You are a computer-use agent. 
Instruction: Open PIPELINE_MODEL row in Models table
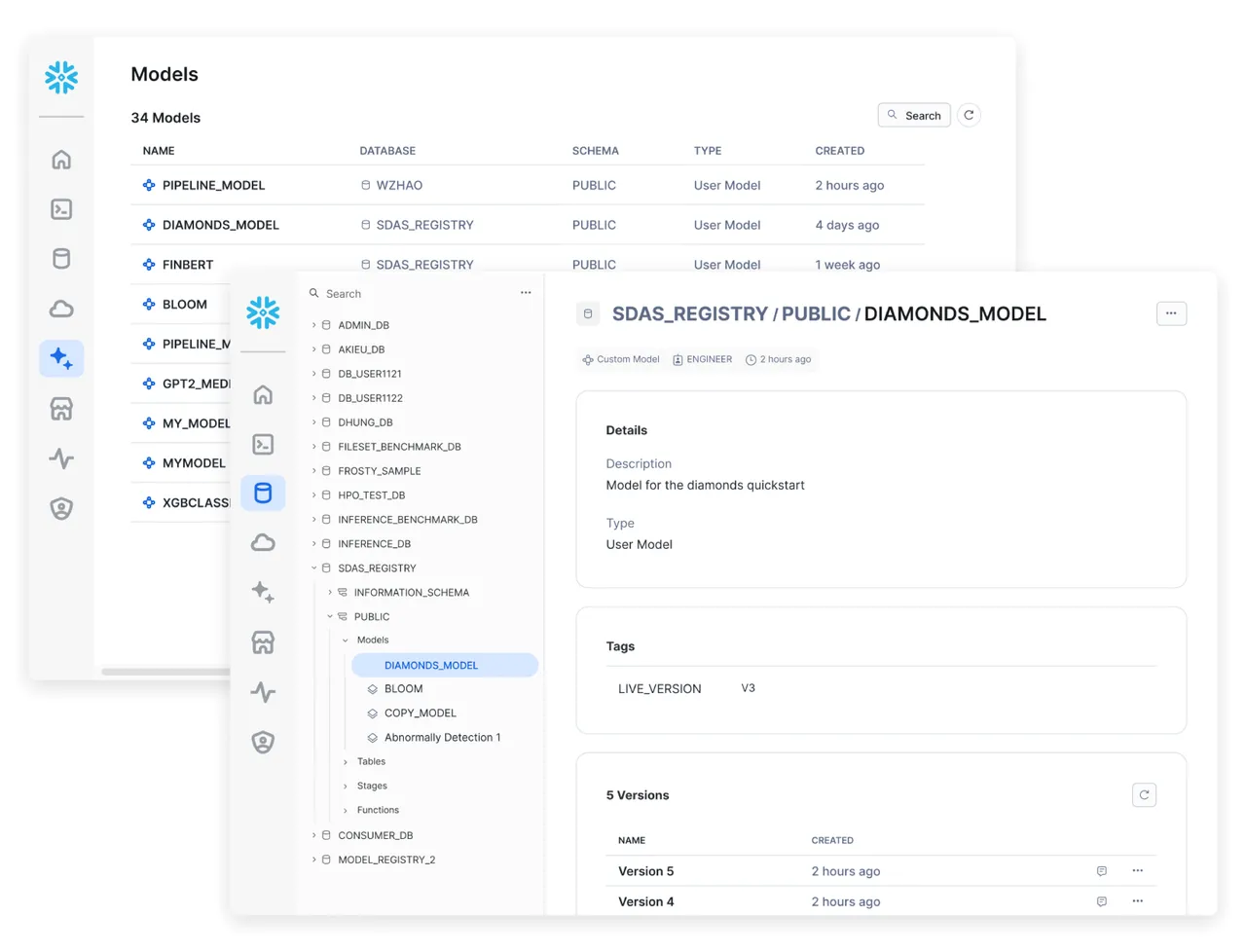pyautogui.click(x=527, y=185)
